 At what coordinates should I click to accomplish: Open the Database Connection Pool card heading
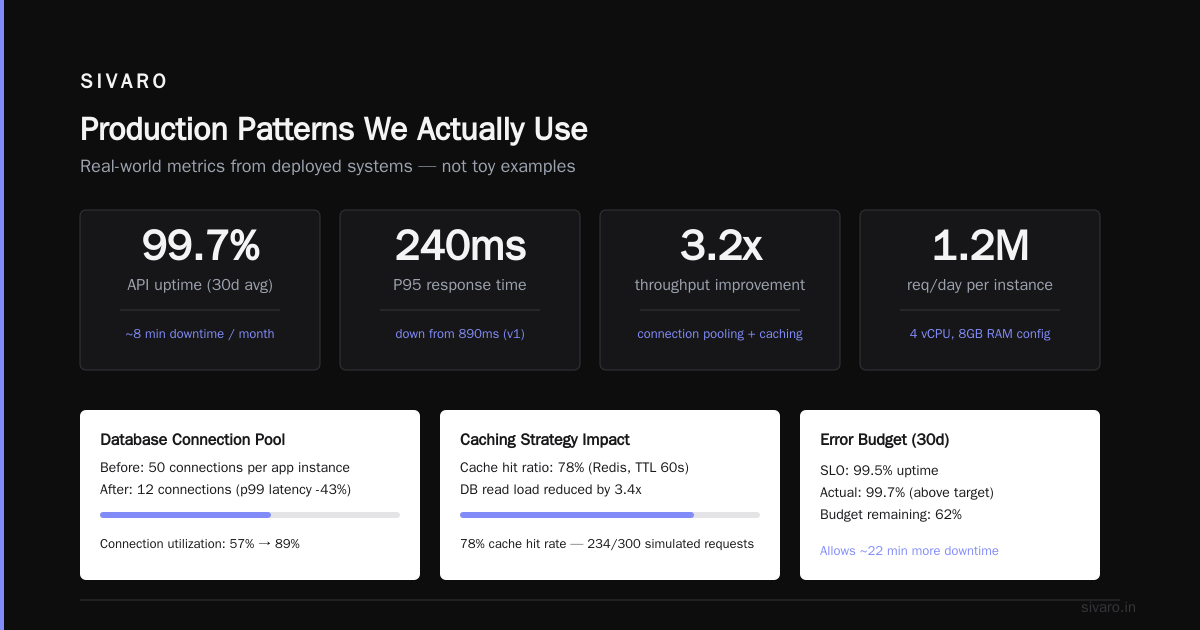[x=193, y=439]
